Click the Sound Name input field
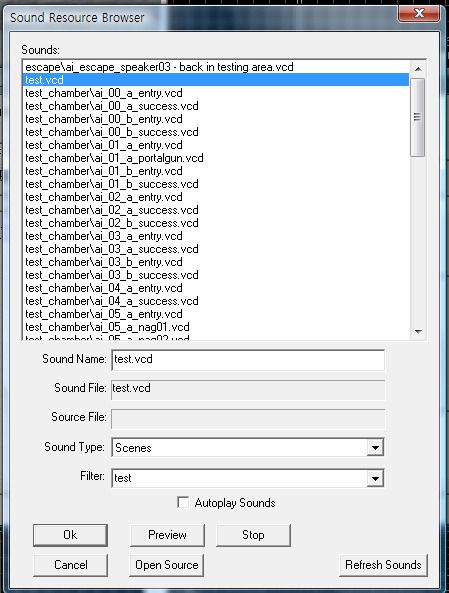The height and width of the screenshot is (593, 449). pyautogui.click(x=248, y=359)
